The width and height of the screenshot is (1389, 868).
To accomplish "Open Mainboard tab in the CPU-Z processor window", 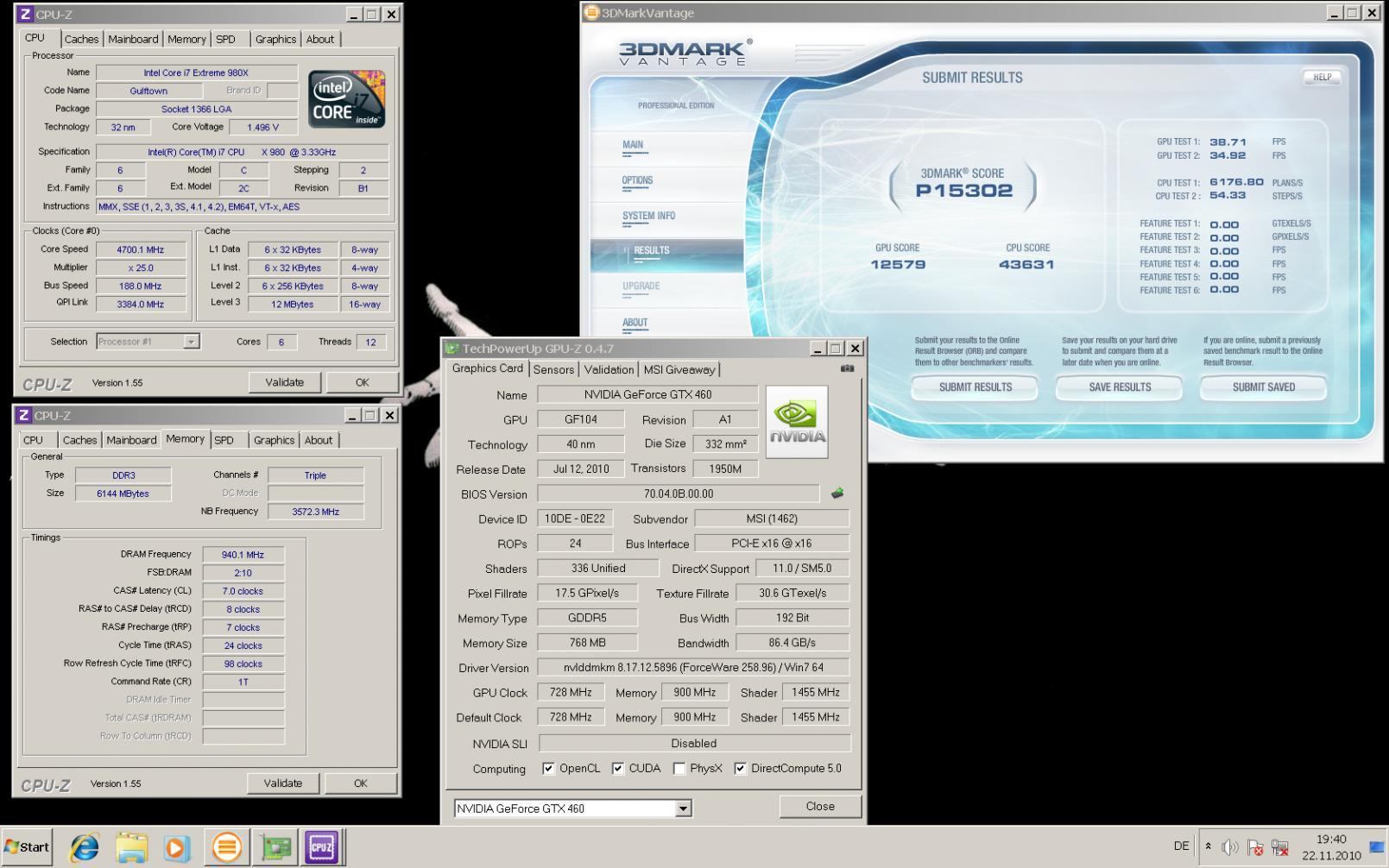I will click(x=133, y=39).
